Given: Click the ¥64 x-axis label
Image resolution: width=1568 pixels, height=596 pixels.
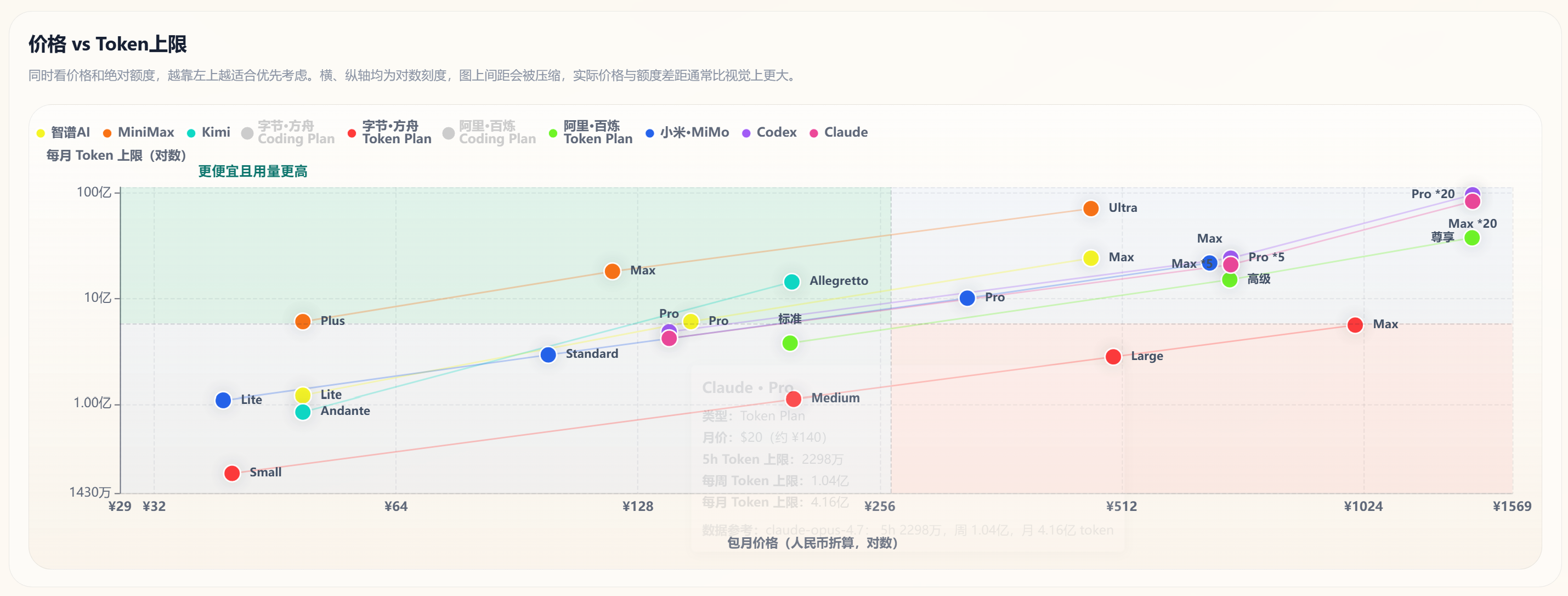Looking at the screenshot, I should coord(395,506).
